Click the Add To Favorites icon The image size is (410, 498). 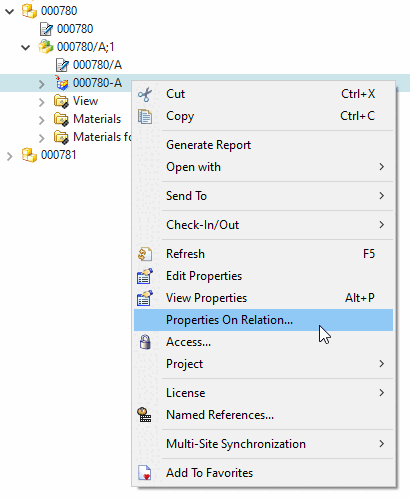pyautogui.click(x=145, y=473)
